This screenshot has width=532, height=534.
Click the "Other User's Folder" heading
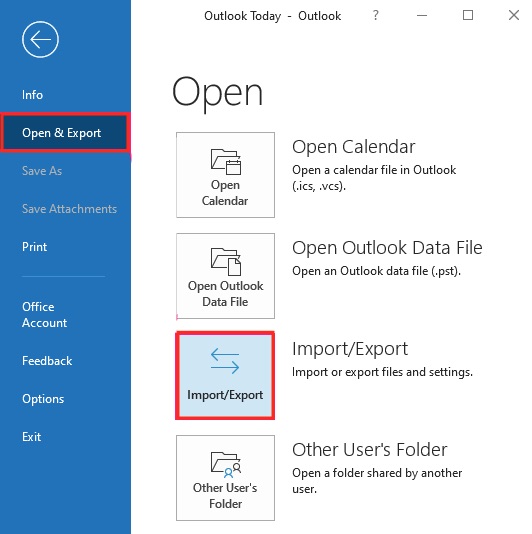[x=370, y=450]
